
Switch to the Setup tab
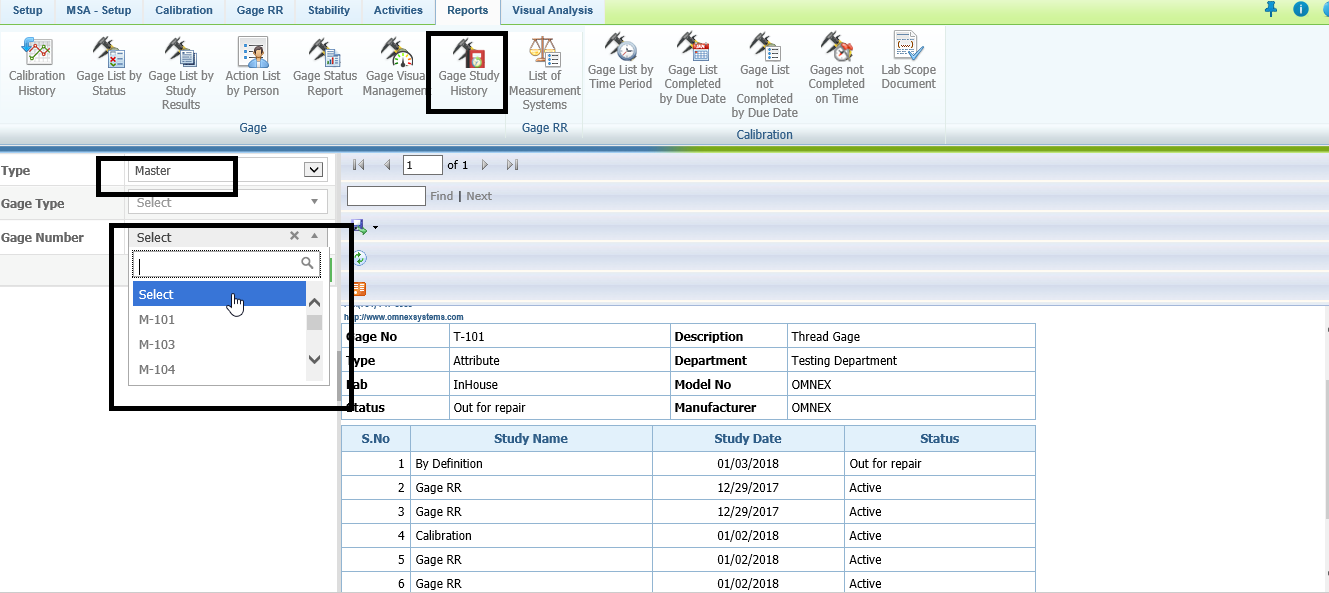tap(27, 11)
